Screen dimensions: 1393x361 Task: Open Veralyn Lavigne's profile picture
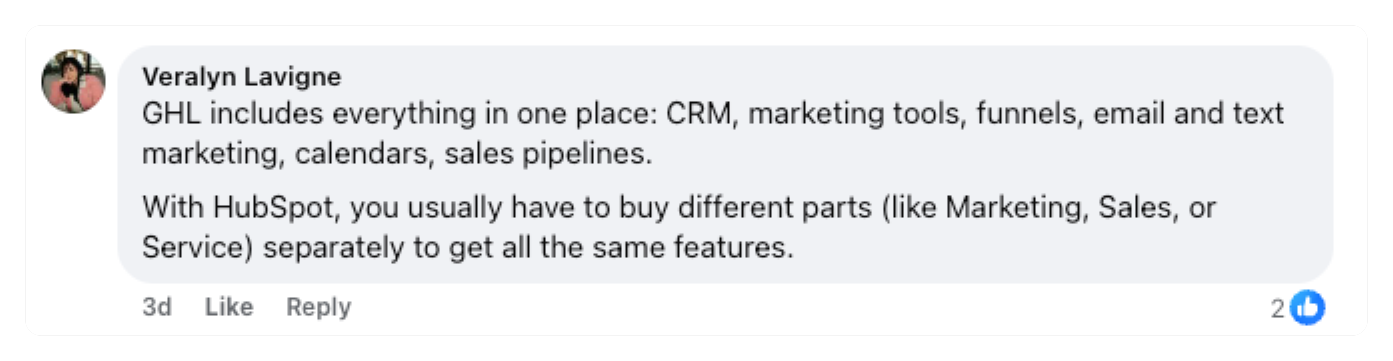pyautogui.click(x=73, y=81)
